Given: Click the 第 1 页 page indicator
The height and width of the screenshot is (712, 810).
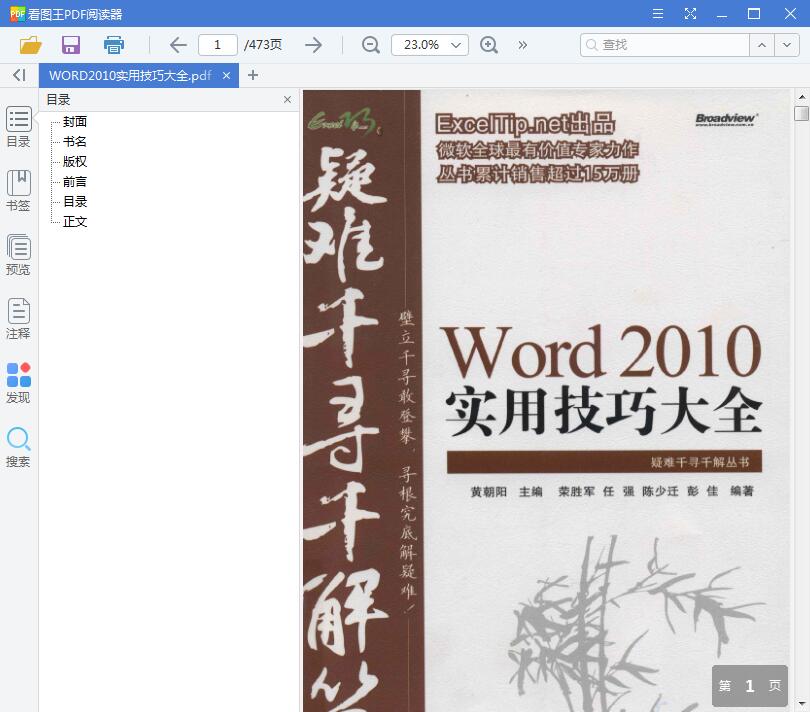Looking at the screenshot, I should [x=750, y=686].
